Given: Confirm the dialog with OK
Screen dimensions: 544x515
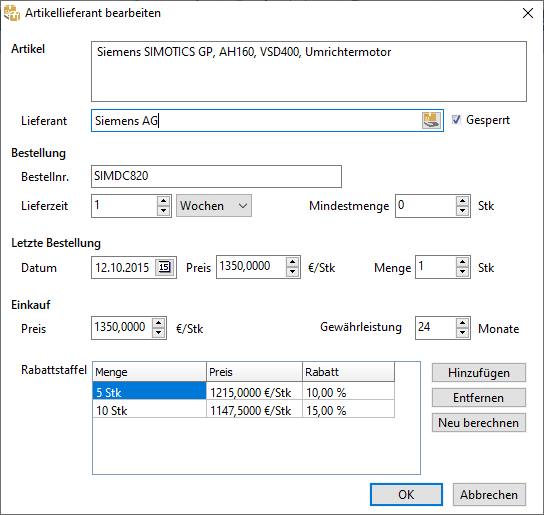Looking at the screenshot, I should click(406, 495).
